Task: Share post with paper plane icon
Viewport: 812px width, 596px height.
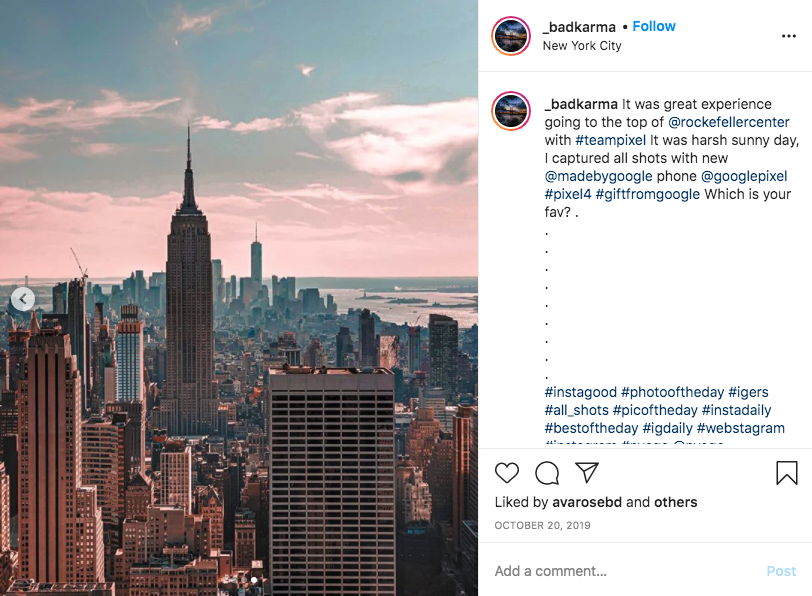Action: point(587,472)
